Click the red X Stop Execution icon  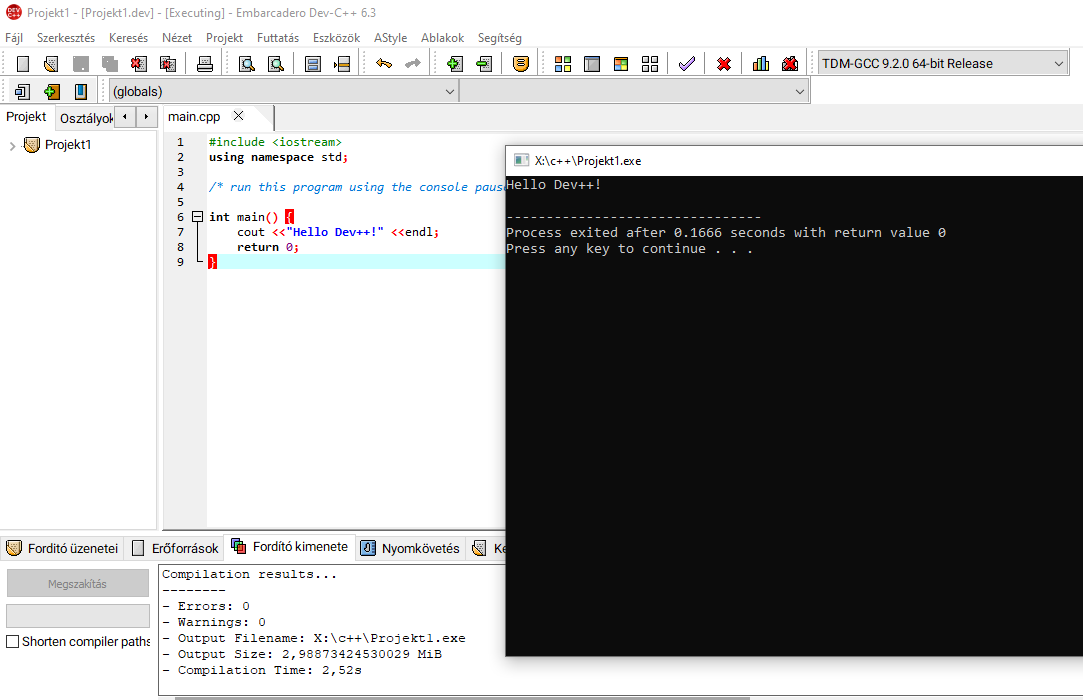pyautogui.click(x=724, y=64)
